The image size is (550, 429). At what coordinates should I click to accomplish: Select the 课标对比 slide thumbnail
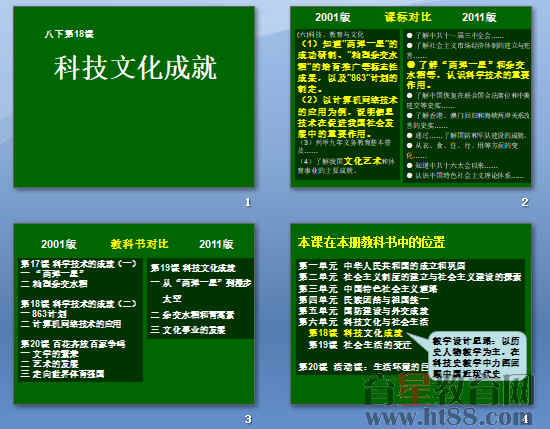411,96
